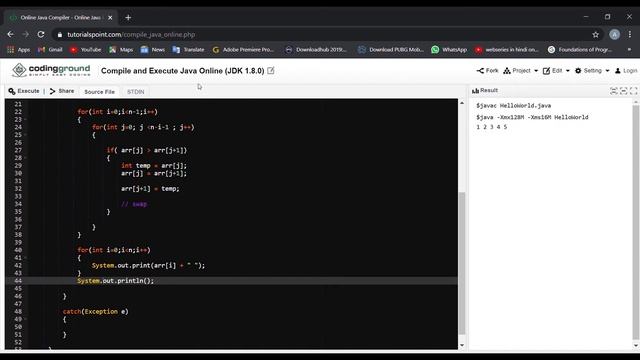640x360 pixels.
Task: Select the Online Java Compiler browser tab
Action: click(x=60, y=18)
